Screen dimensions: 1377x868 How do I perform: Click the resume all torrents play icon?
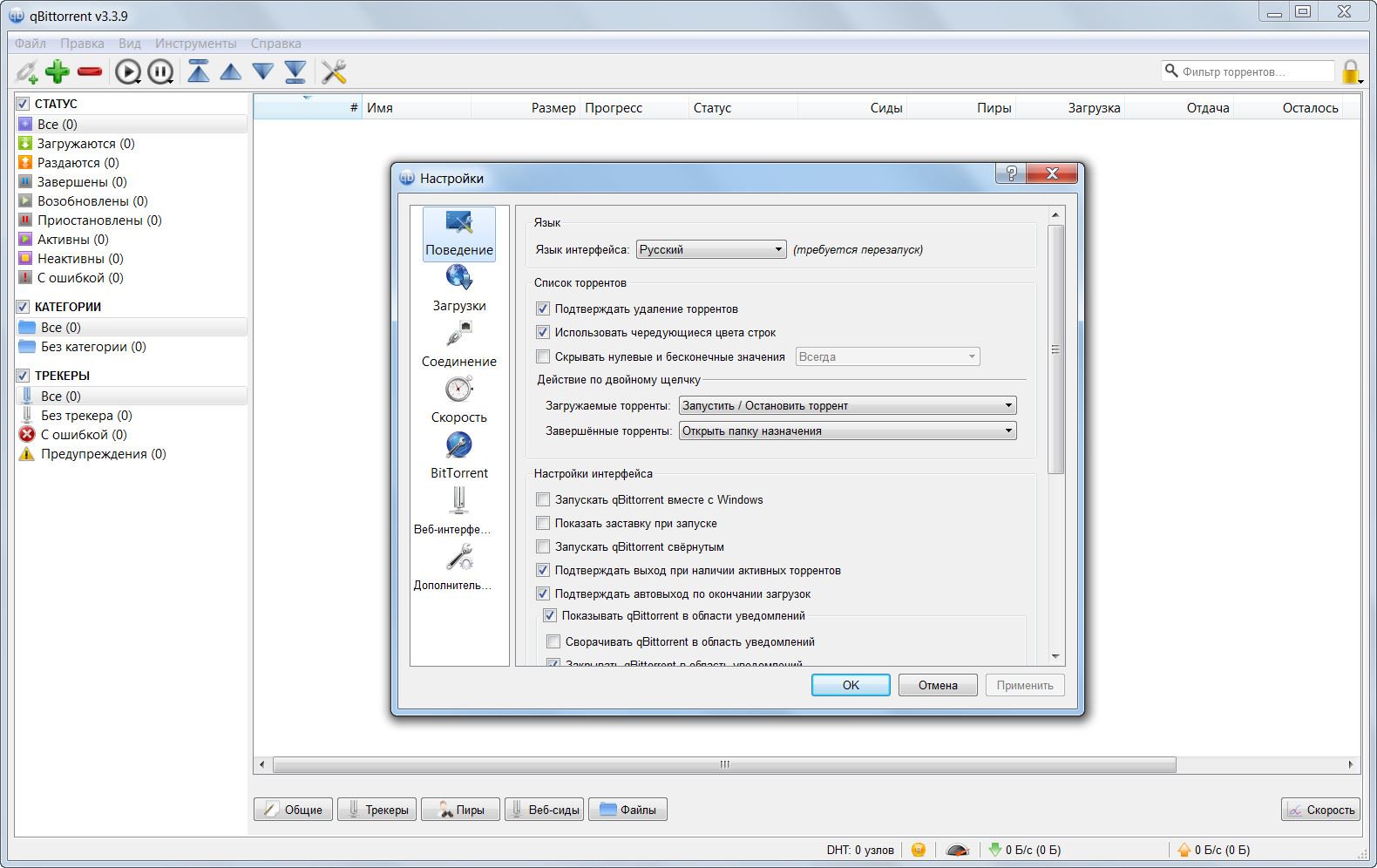(128, 71)
